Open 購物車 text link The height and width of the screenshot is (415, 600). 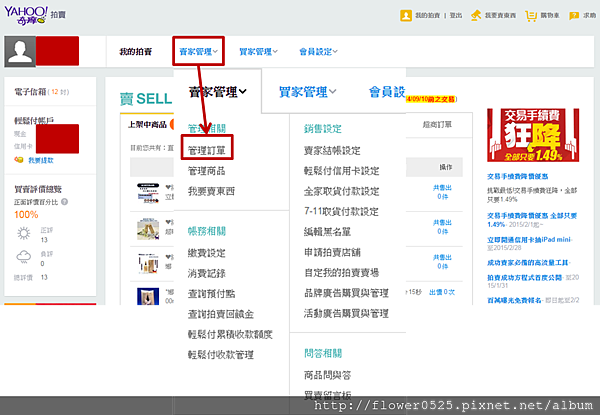point(549,15)
